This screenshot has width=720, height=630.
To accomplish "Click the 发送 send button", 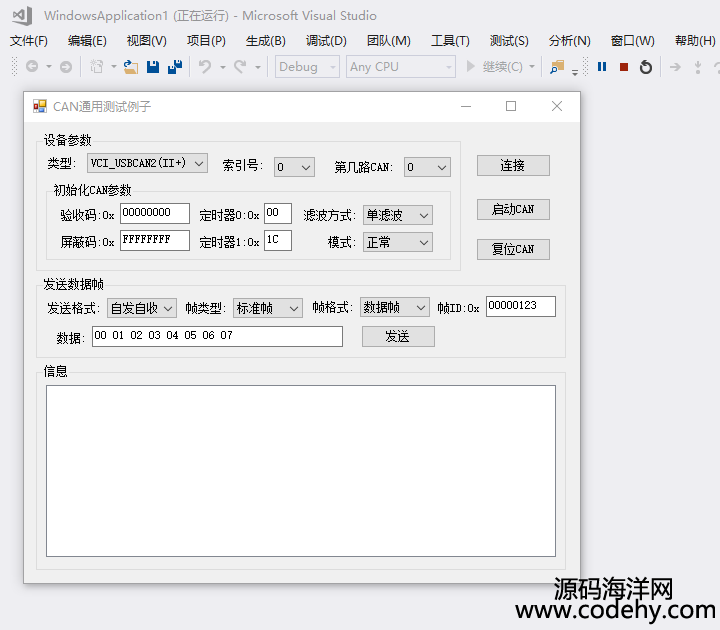I will 398,337.
